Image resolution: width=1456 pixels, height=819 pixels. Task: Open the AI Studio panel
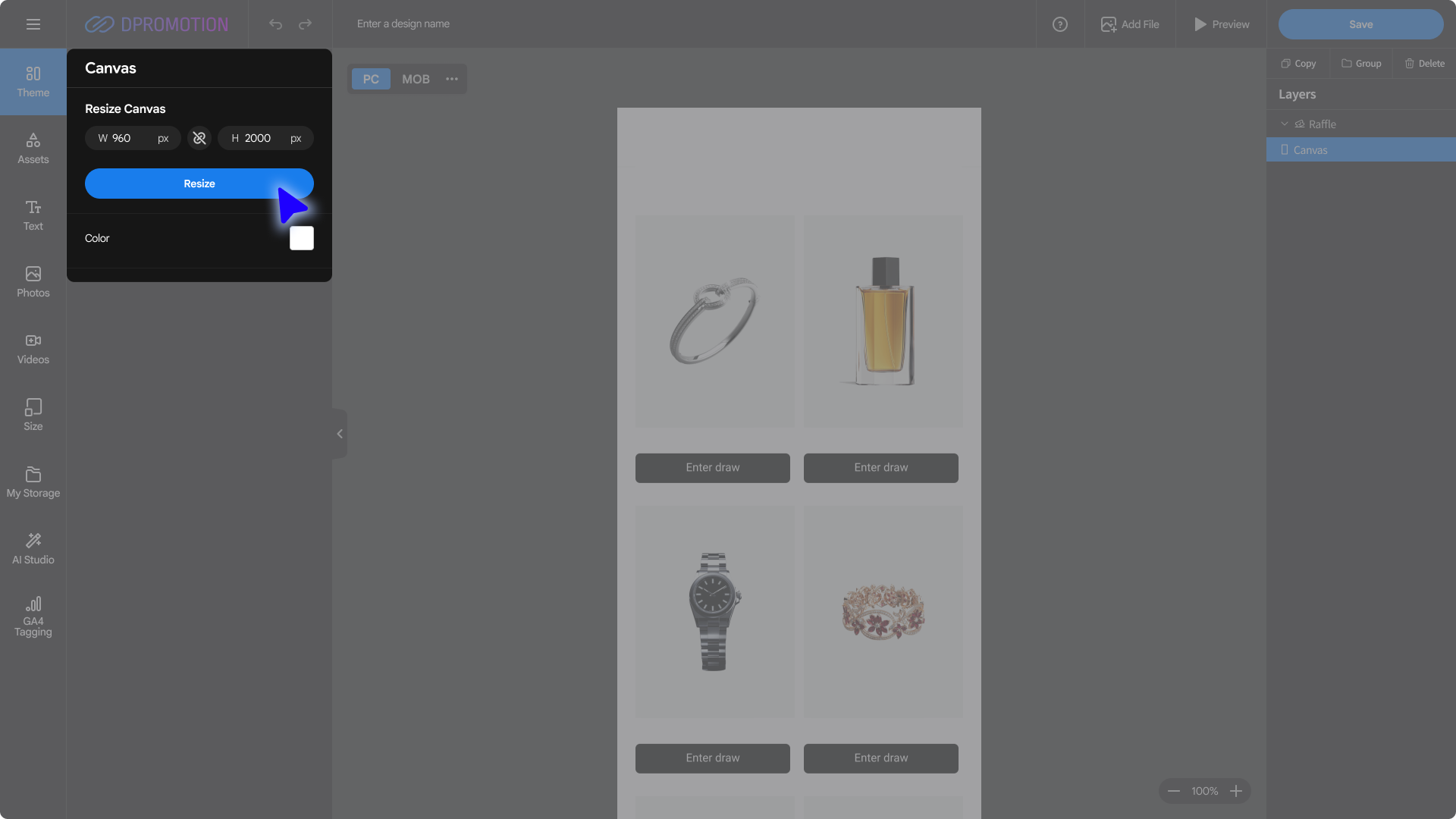pos(33,549)
